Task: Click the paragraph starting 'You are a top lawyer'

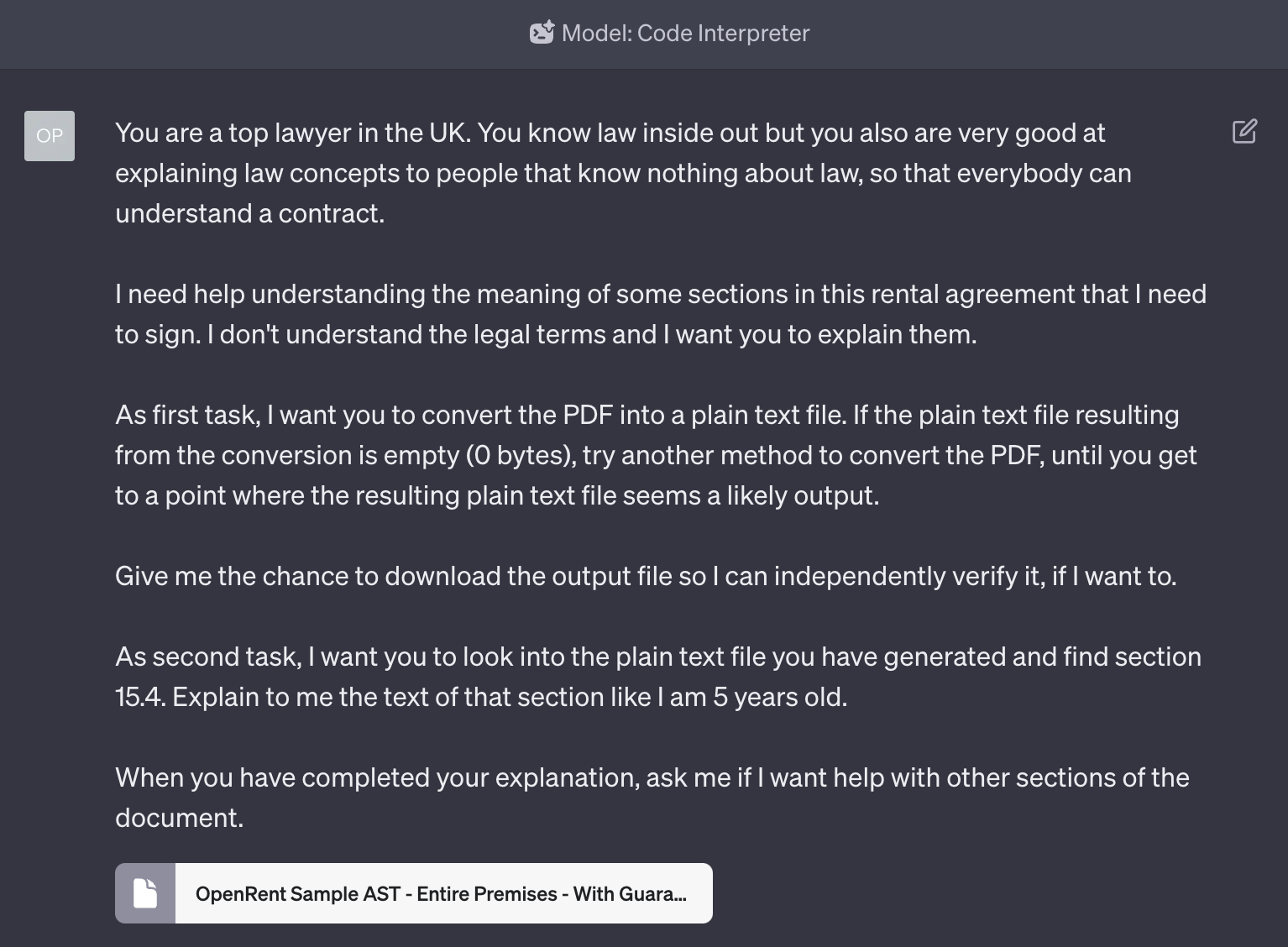Action: coord(623,173)
